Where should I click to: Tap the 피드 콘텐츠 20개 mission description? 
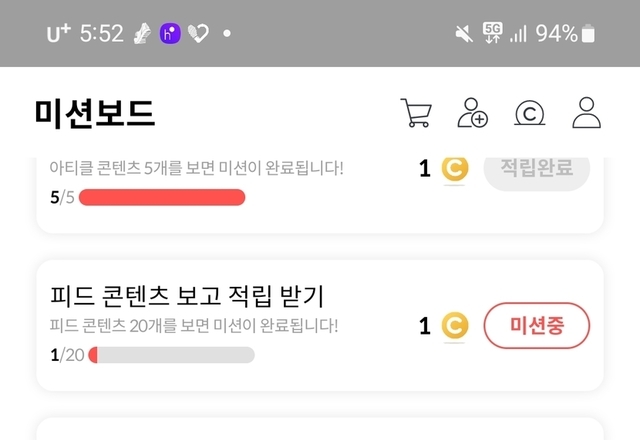pyautogui.click(x=194, y=325)
